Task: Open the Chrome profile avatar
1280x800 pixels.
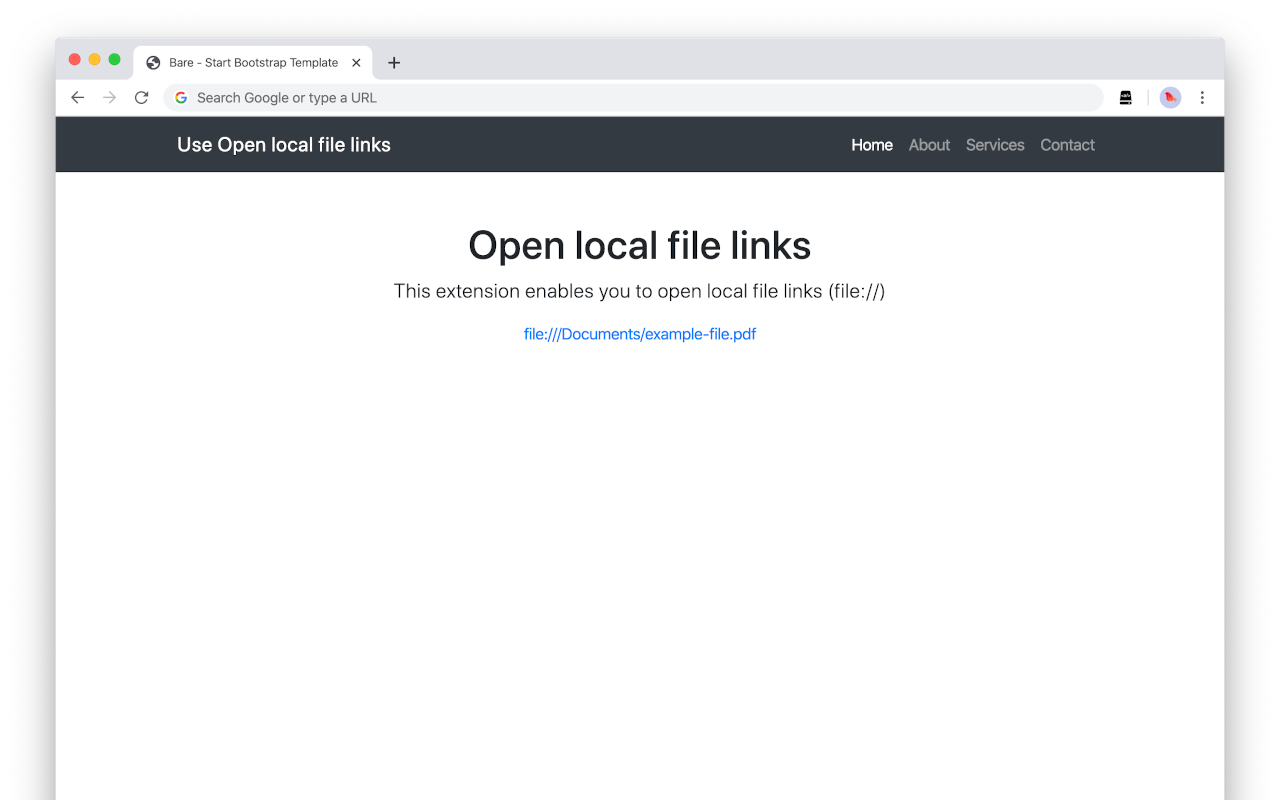Action: [1170, 97]
